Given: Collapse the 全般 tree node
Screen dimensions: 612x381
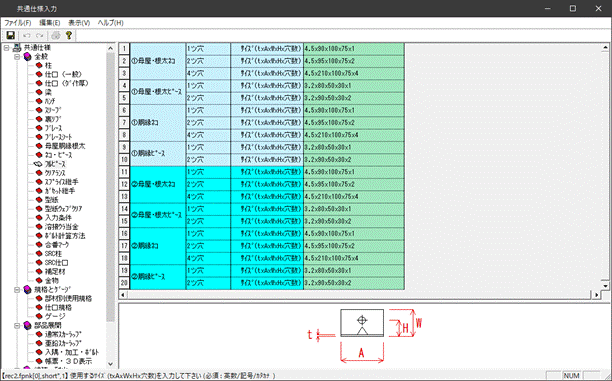Looking at the screenshot, I should click(17, 57).
